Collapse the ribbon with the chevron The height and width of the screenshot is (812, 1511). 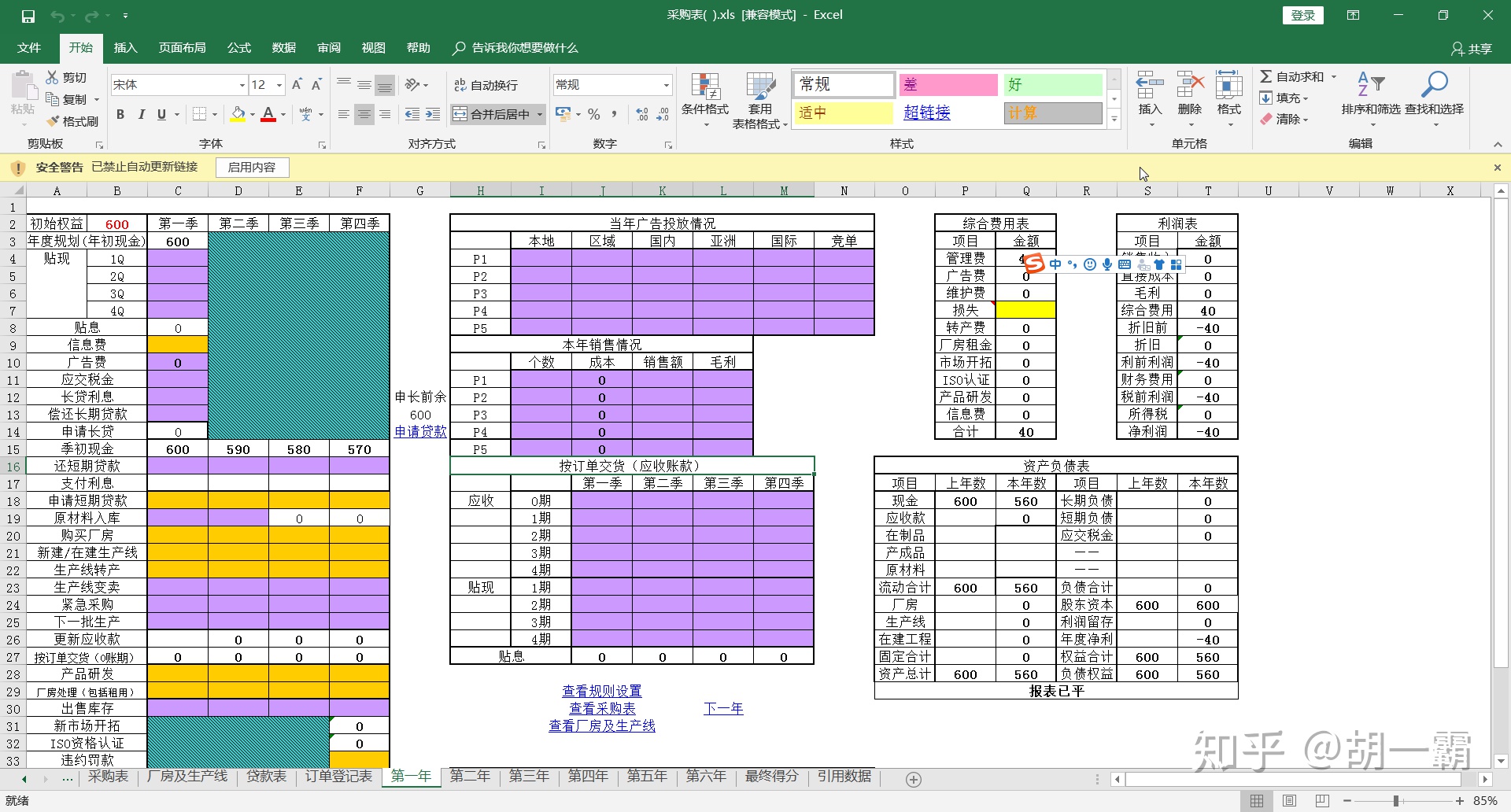pos(1498,145)
